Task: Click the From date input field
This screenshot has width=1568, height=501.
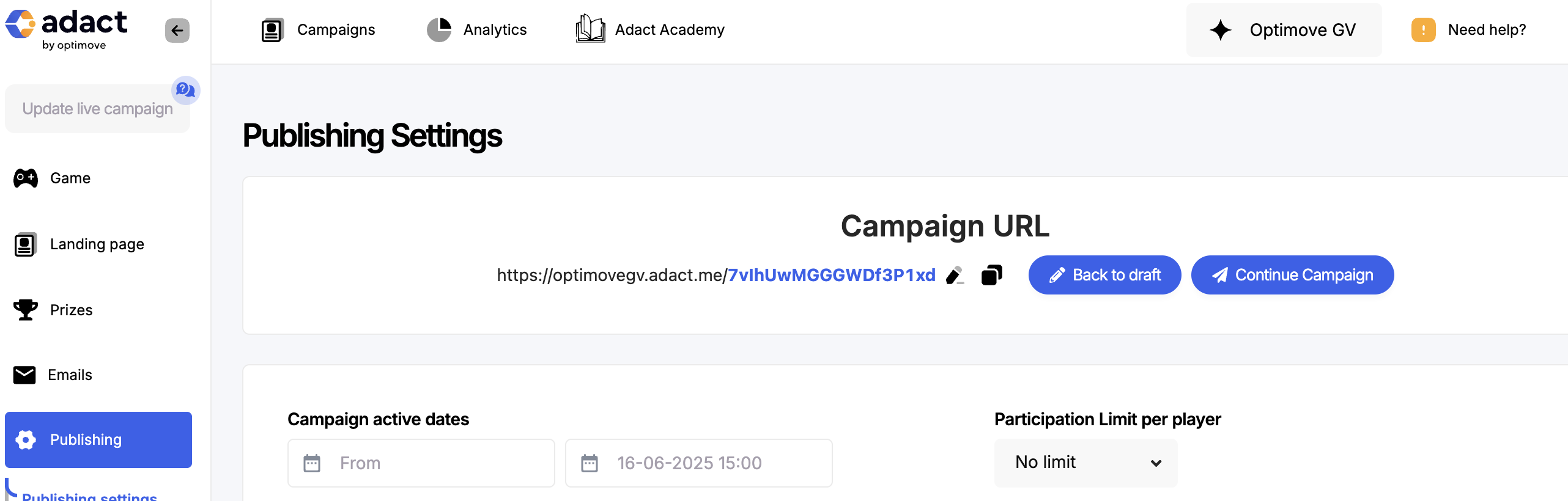Action: 421,463
